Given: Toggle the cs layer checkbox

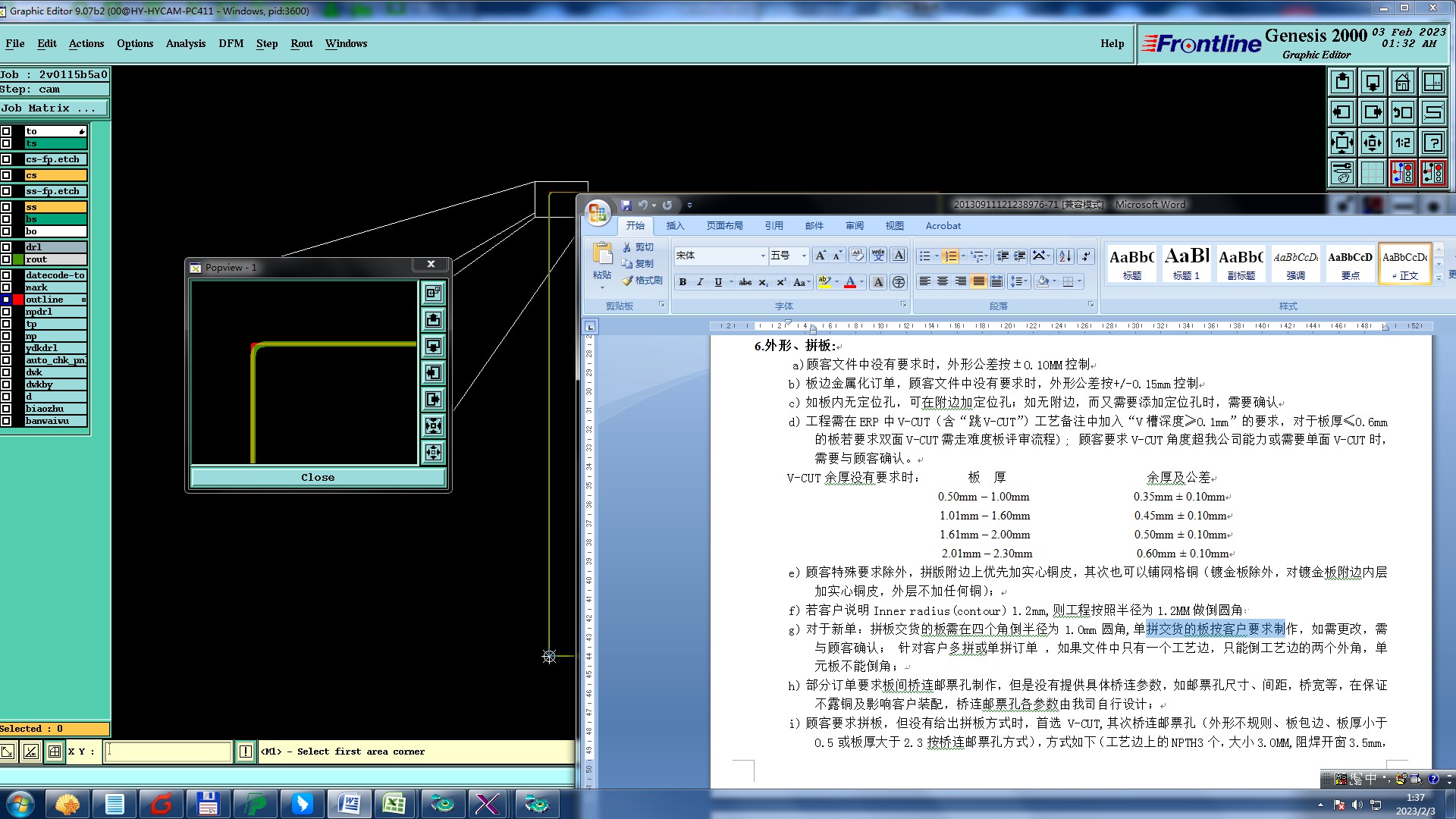Looking at the screenshot, I should pyautogui.click(x=6, y=175).
